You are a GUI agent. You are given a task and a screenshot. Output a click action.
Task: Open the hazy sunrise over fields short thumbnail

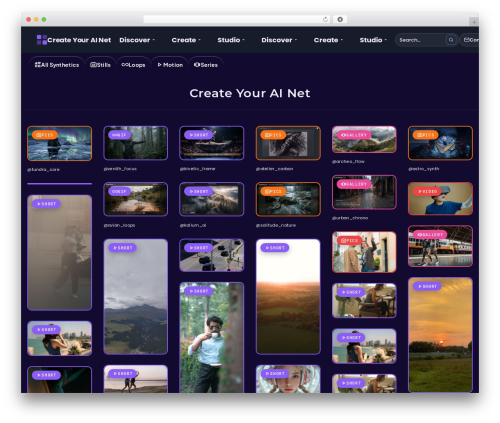click(288, 296)
